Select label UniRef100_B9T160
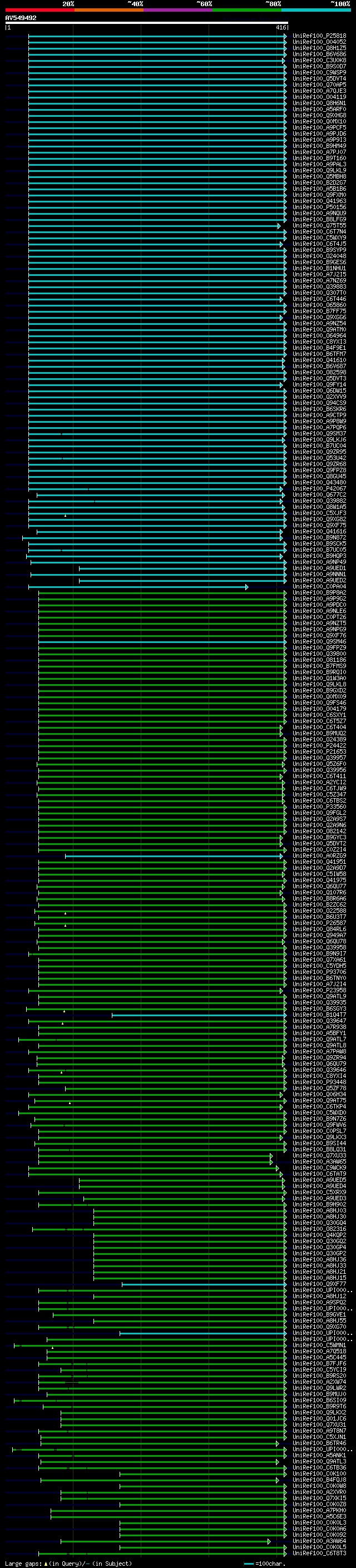 pyautogui.click(x=319, y=159)
